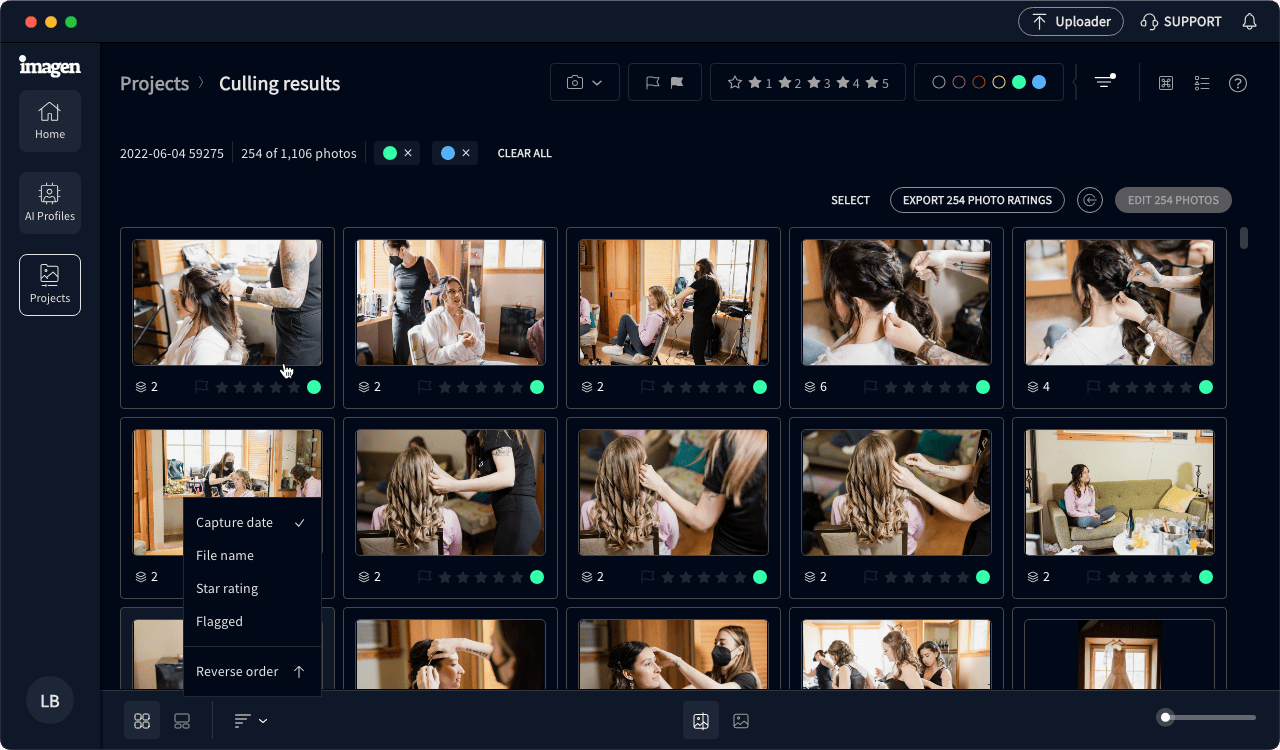Switch to grid view layout

click(x=142, y=720)
